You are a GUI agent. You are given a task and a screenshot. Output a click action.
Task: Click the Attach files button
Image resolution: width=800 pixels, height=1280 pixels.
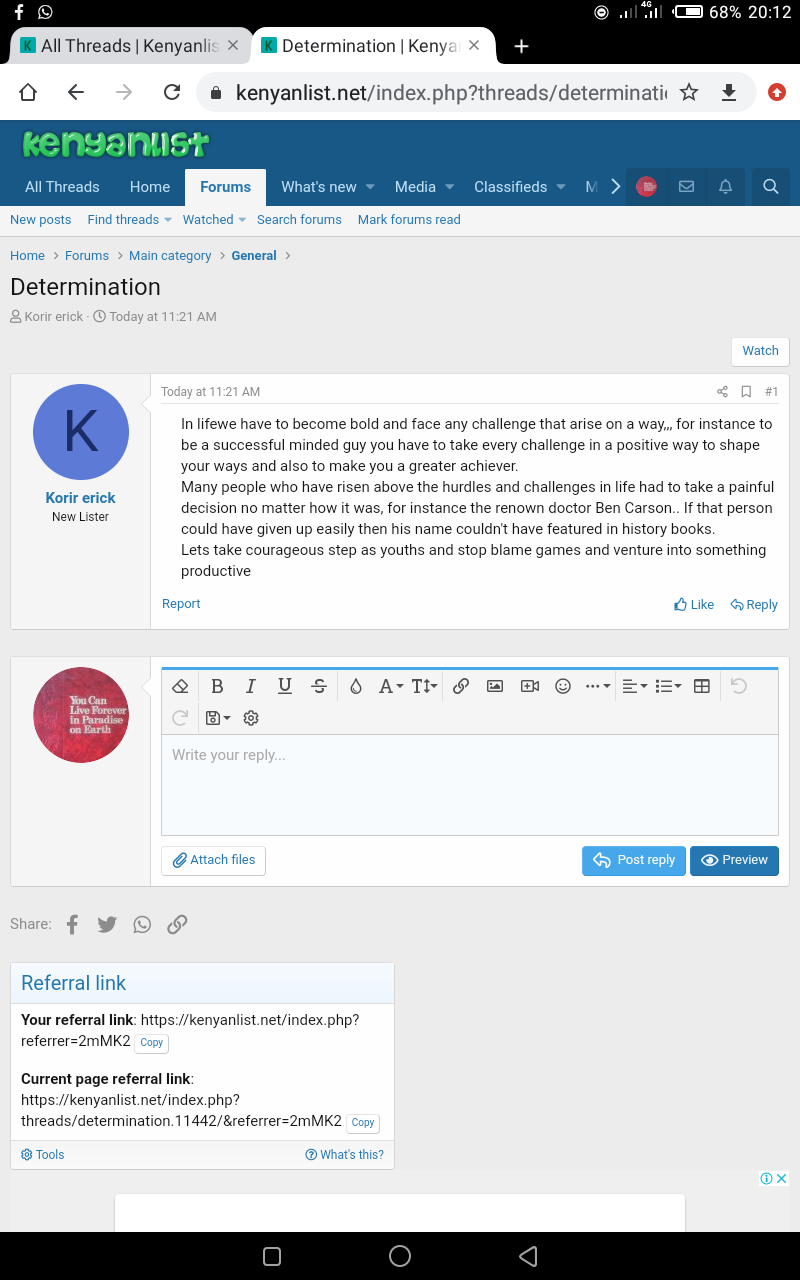tap(214, 860)
